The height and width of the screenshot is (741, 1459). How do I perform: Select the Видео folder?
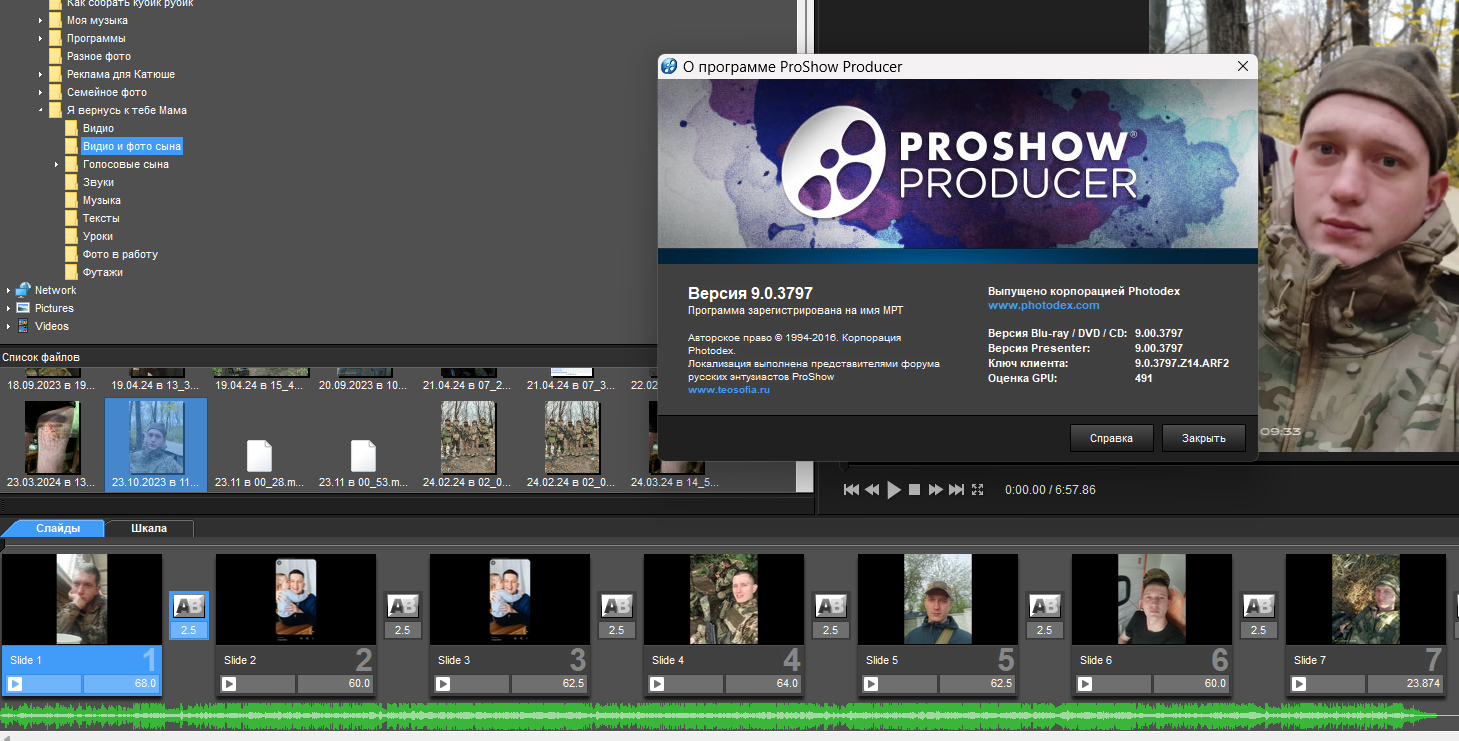pyautogui.click(x=98, y=128)
